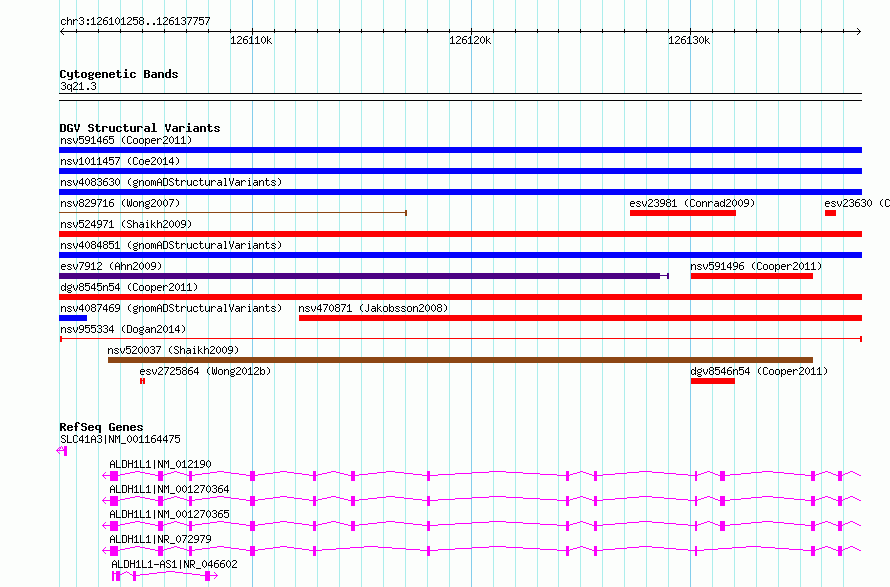
Task: Select the red nsv470871 (Jakobsson2008) bar
Action: pyautogui.click(x=581, y=318)
